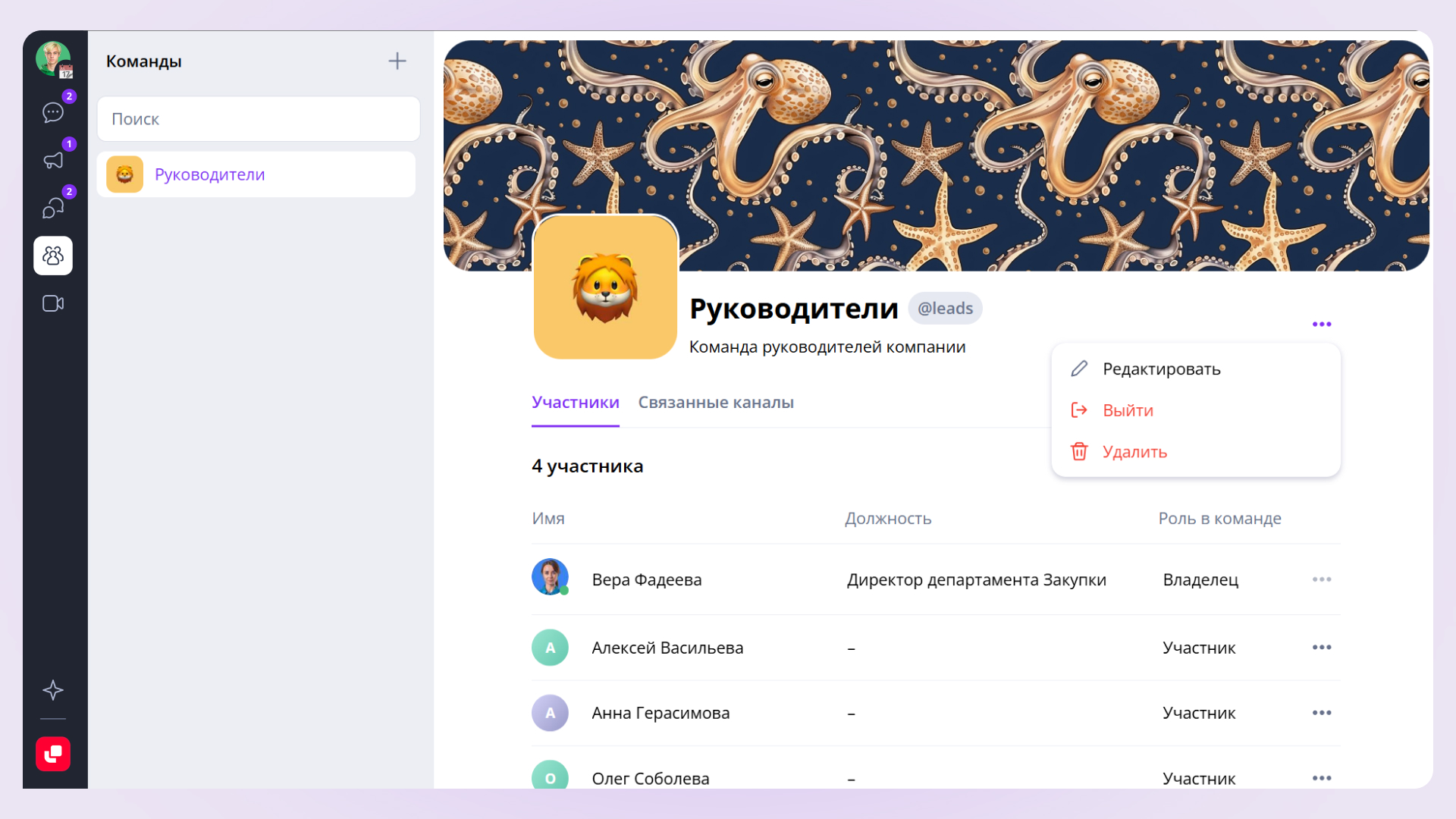This screenshot has height=819, width=1456.
Task: Click Алексей Васильева green avatar
Action: (550, 648)
